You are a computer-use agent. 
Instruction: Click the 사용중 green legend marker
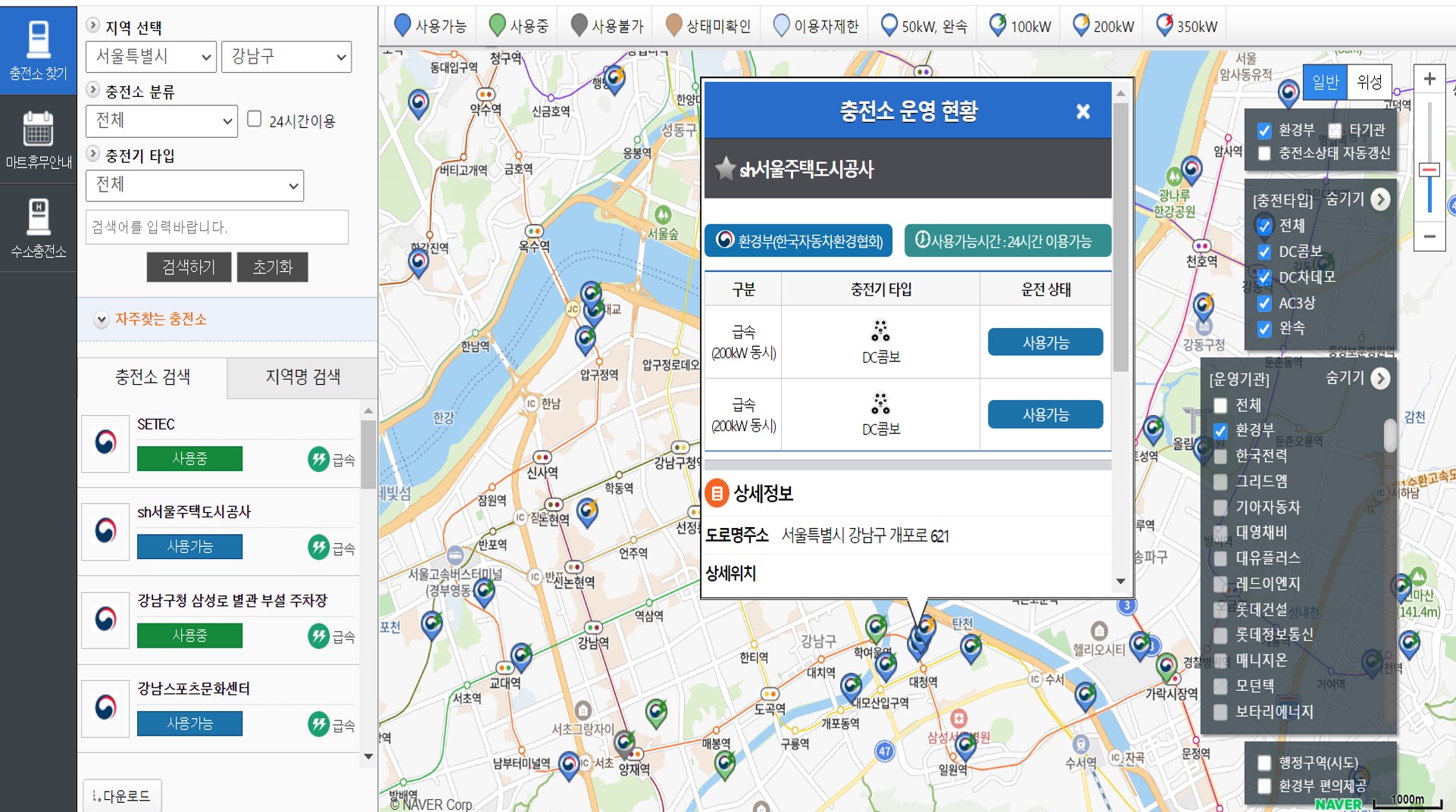pyautogui.click(x=498, y=25)
